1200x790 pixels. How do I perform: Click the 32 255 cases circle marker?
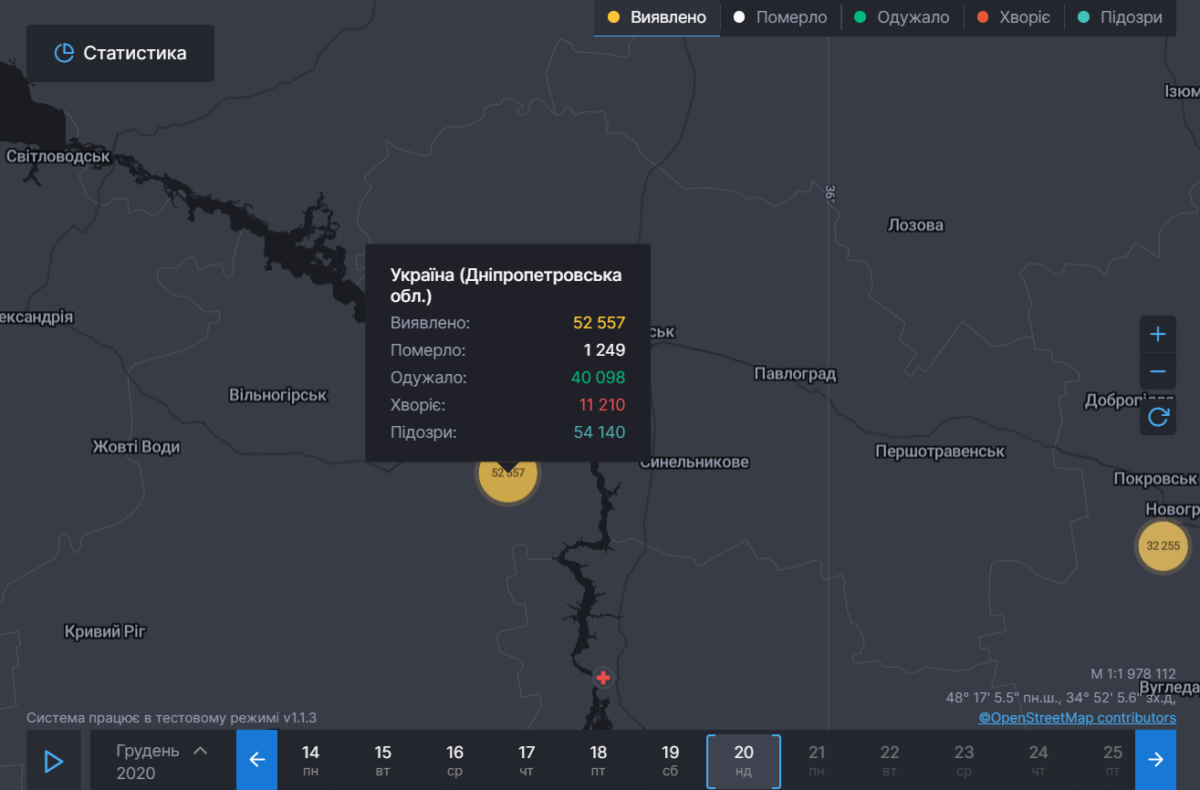click(x=1165, y=546)
